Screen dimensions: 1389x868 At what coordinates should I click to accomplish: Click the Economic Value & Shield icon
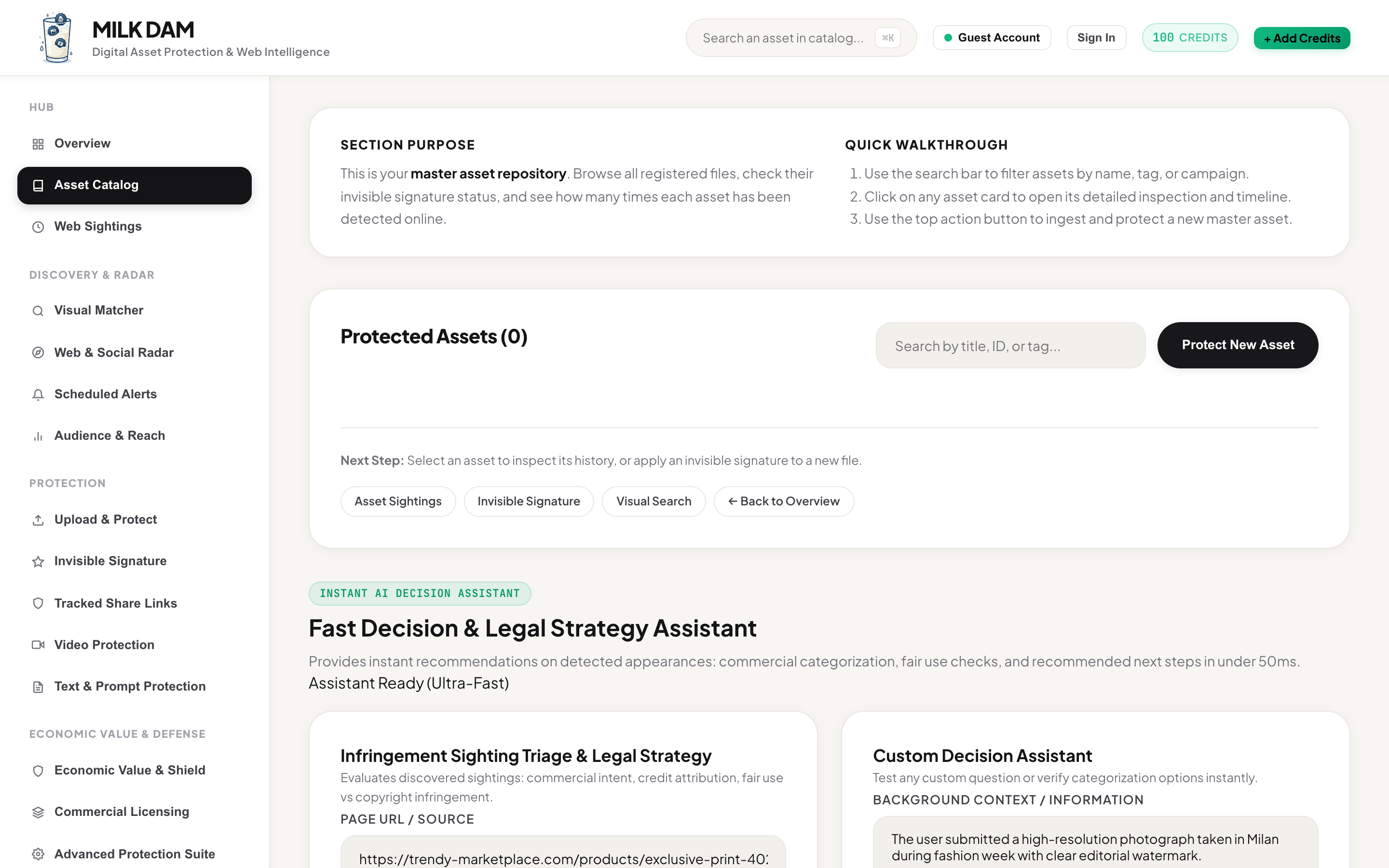tap(38, 771)
